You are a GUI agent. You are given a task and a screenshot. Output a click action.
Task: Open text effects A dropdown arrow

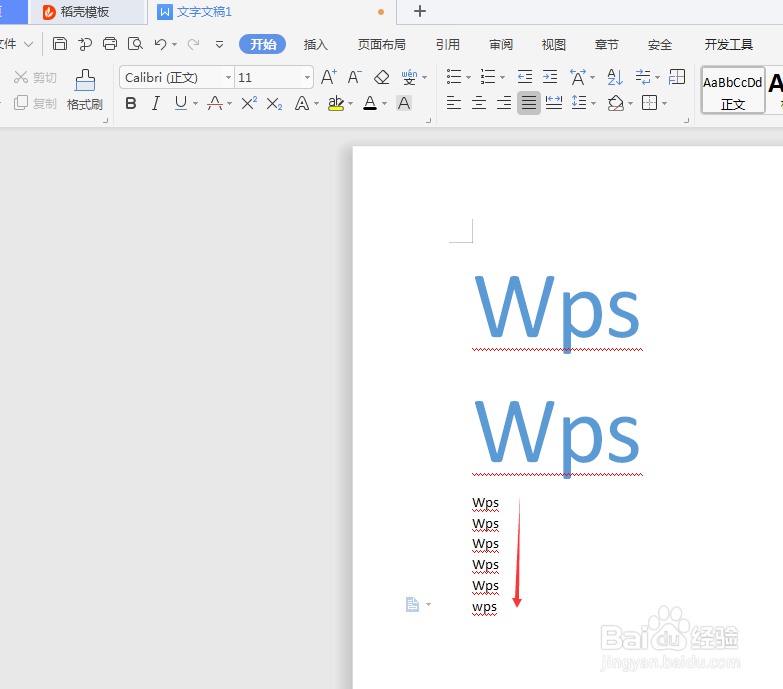click(316, 104)
